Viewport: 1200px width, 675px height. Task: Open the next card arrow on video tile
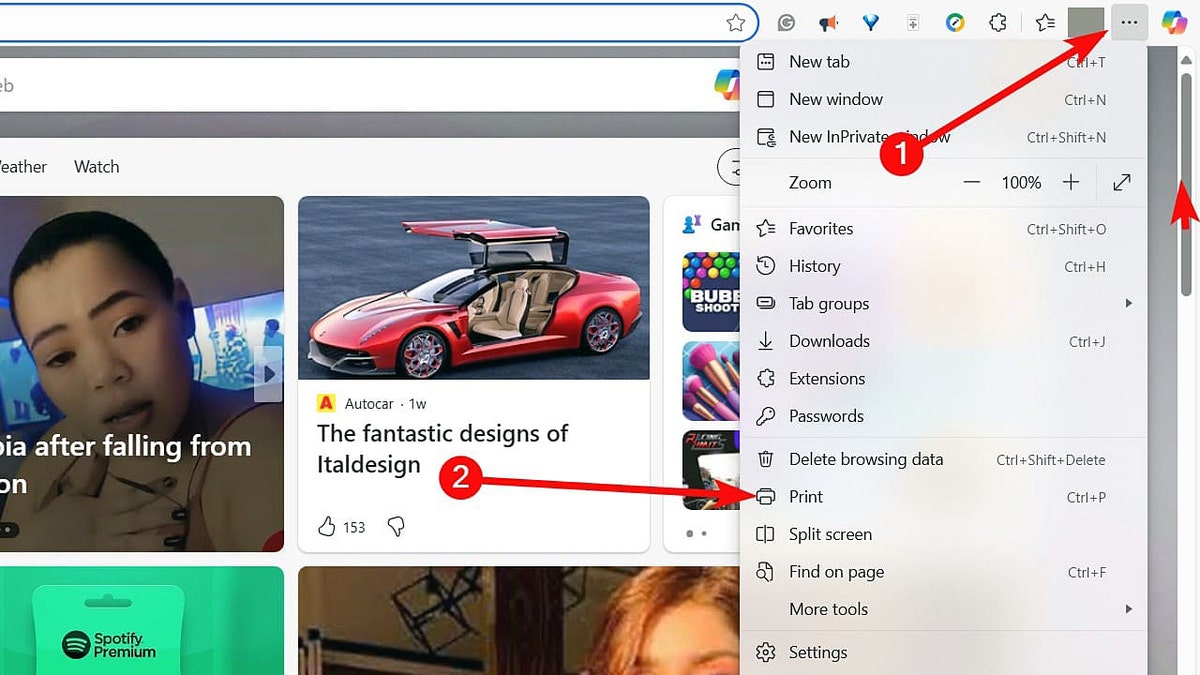click(x=268, y=372)
